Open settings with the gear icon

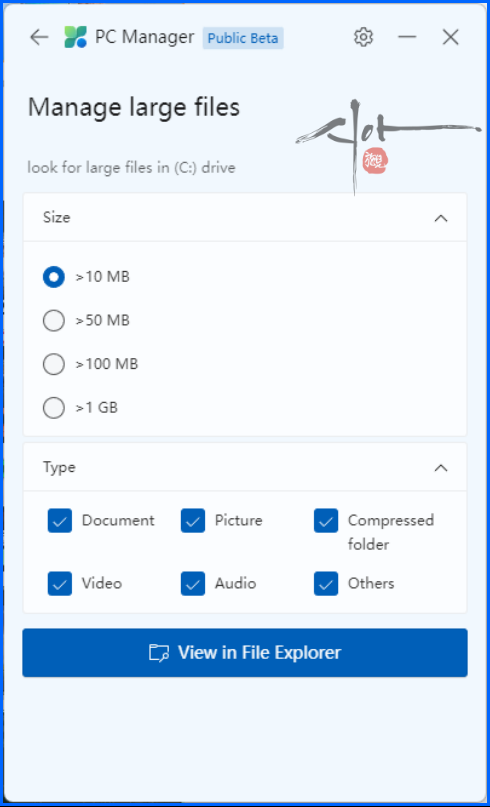click(363, 37)
